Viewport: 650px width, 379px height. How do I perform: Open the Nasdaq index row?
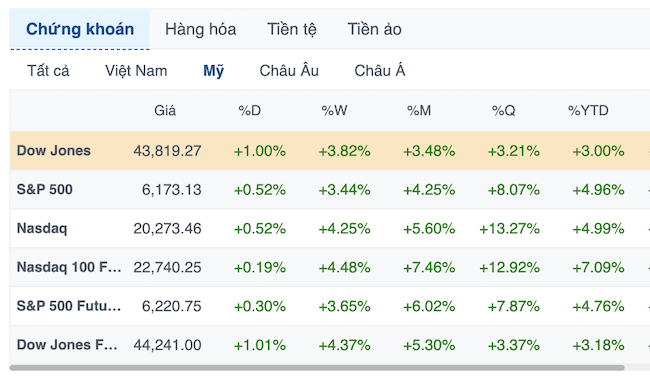click(330, 228)
